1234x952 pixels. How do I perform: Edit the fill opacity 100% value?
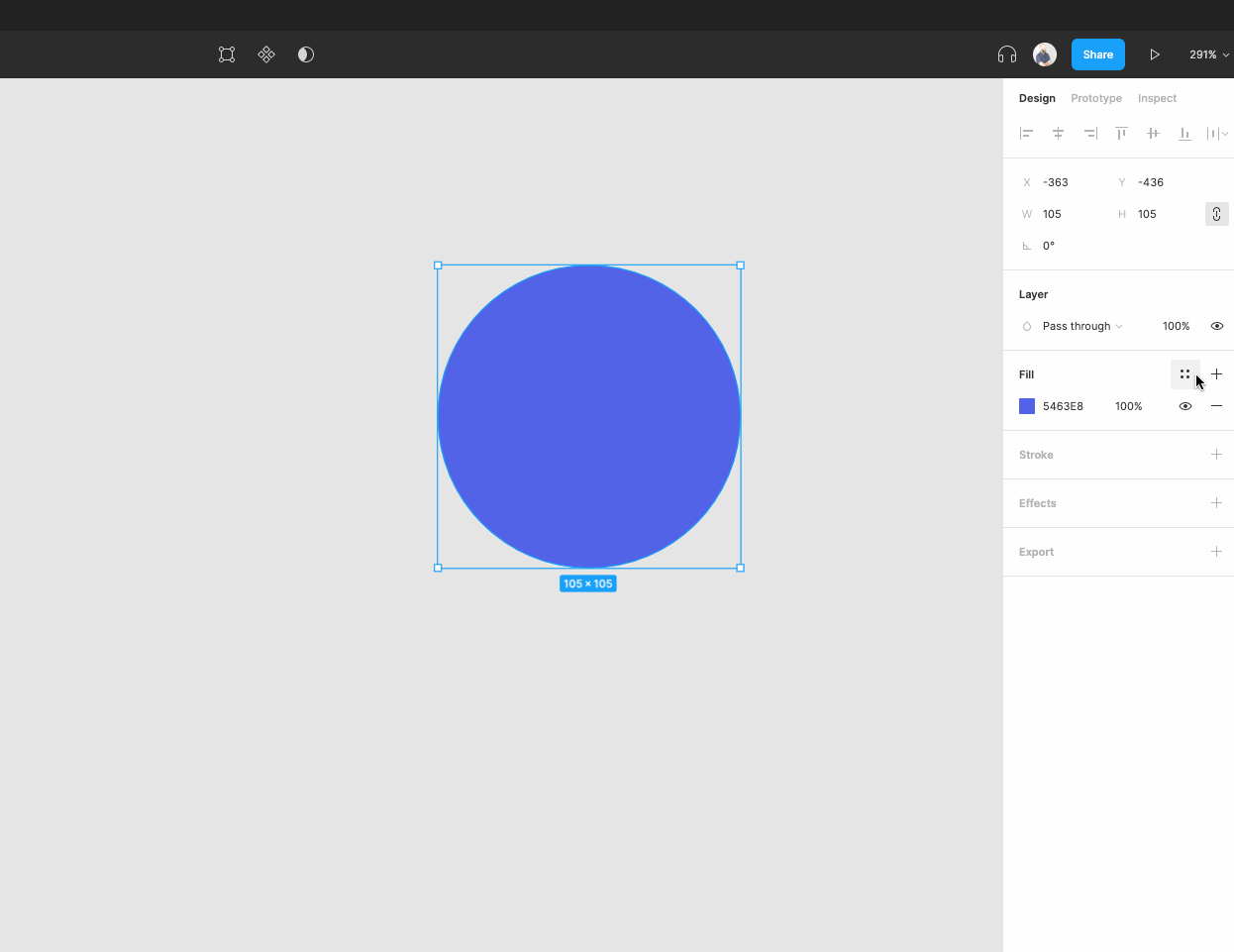point(1129,406)
